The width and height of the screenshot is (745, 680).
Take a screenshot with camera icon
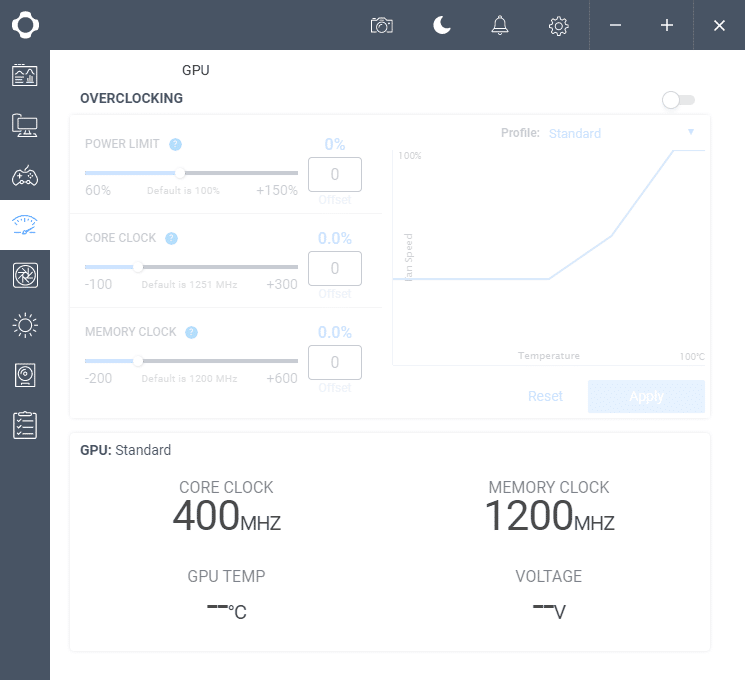[x=381, y=25]
